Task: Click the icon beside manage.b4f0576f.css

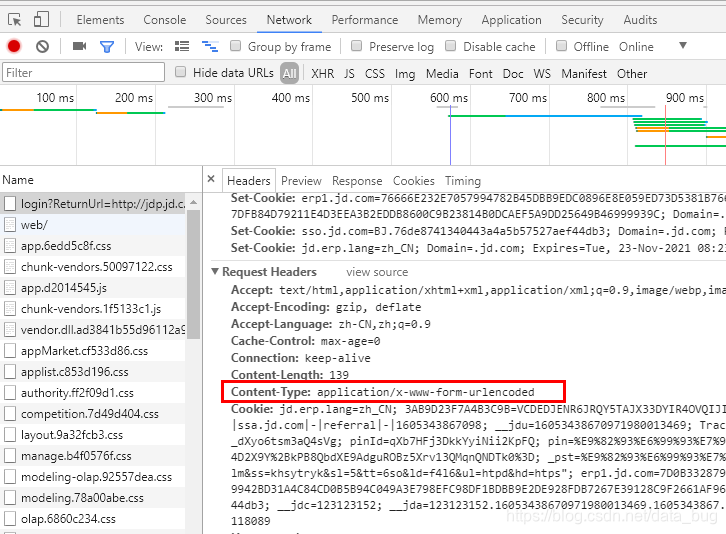Action: [10, 456]
